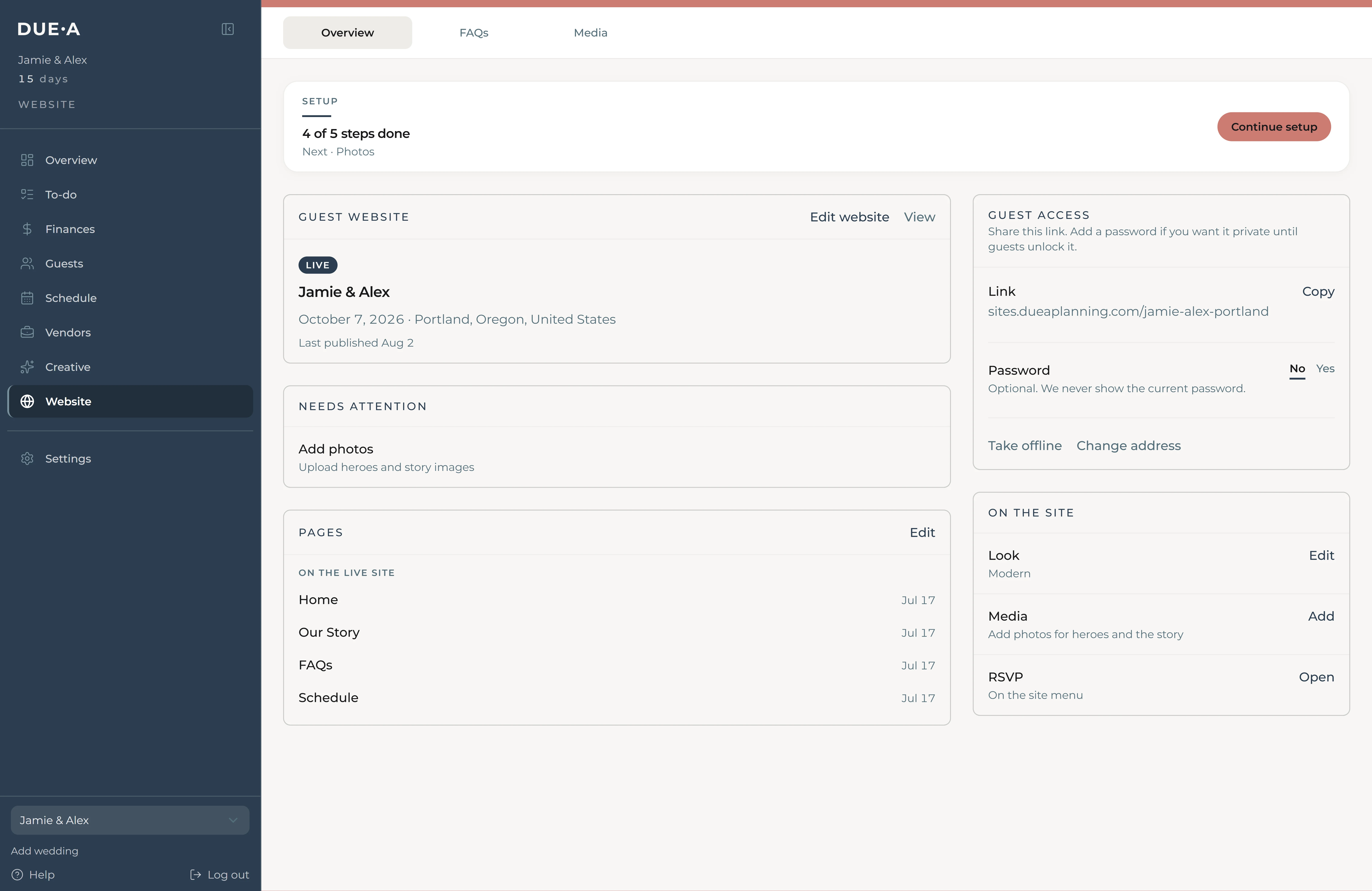Click the '4 of 5 steps done' heading
The height and width of the screenshot is (891, 1372).
tap(356, 133)
